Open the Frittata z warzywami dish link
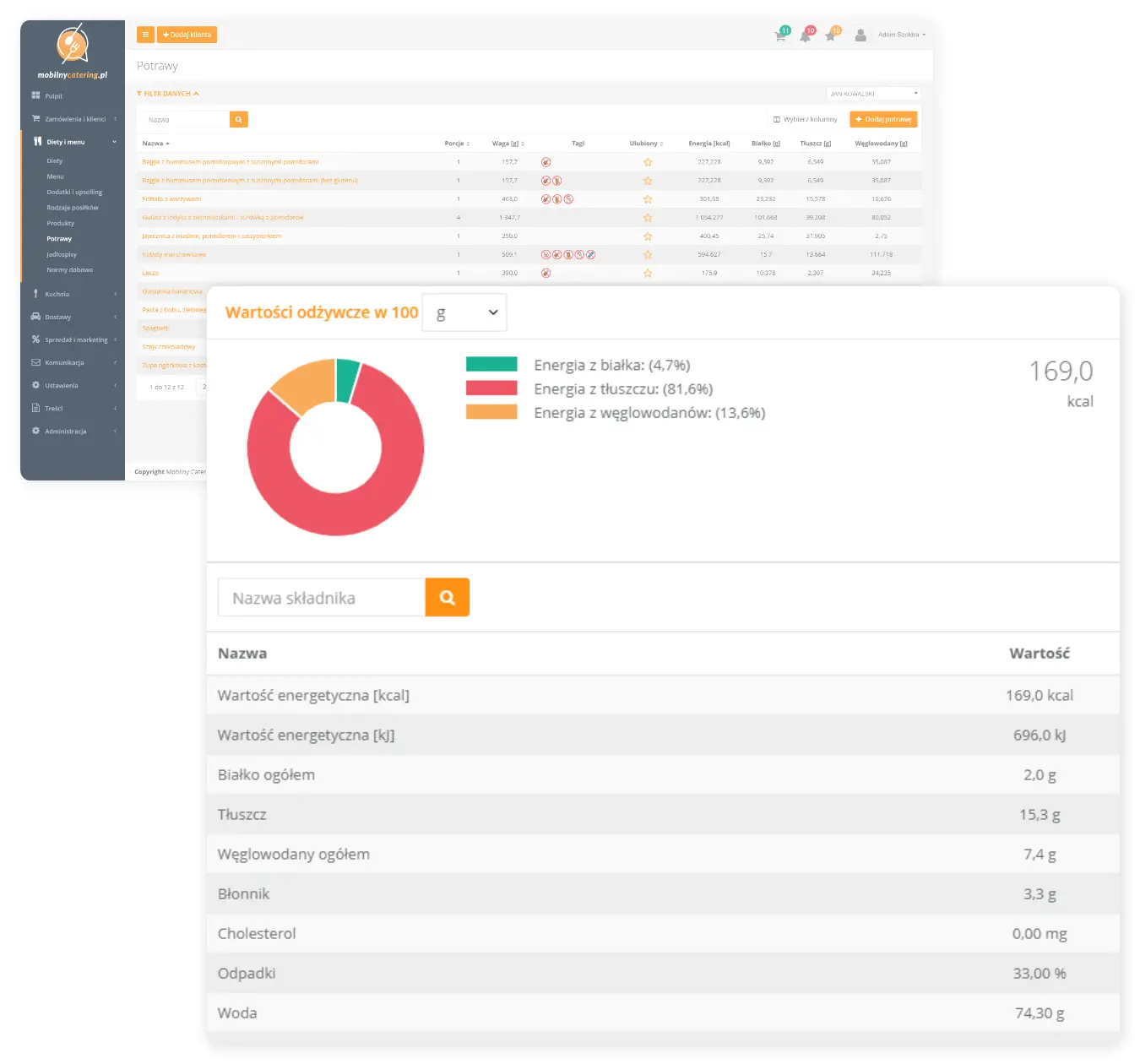1140x1064 pixels. point(172,199)
